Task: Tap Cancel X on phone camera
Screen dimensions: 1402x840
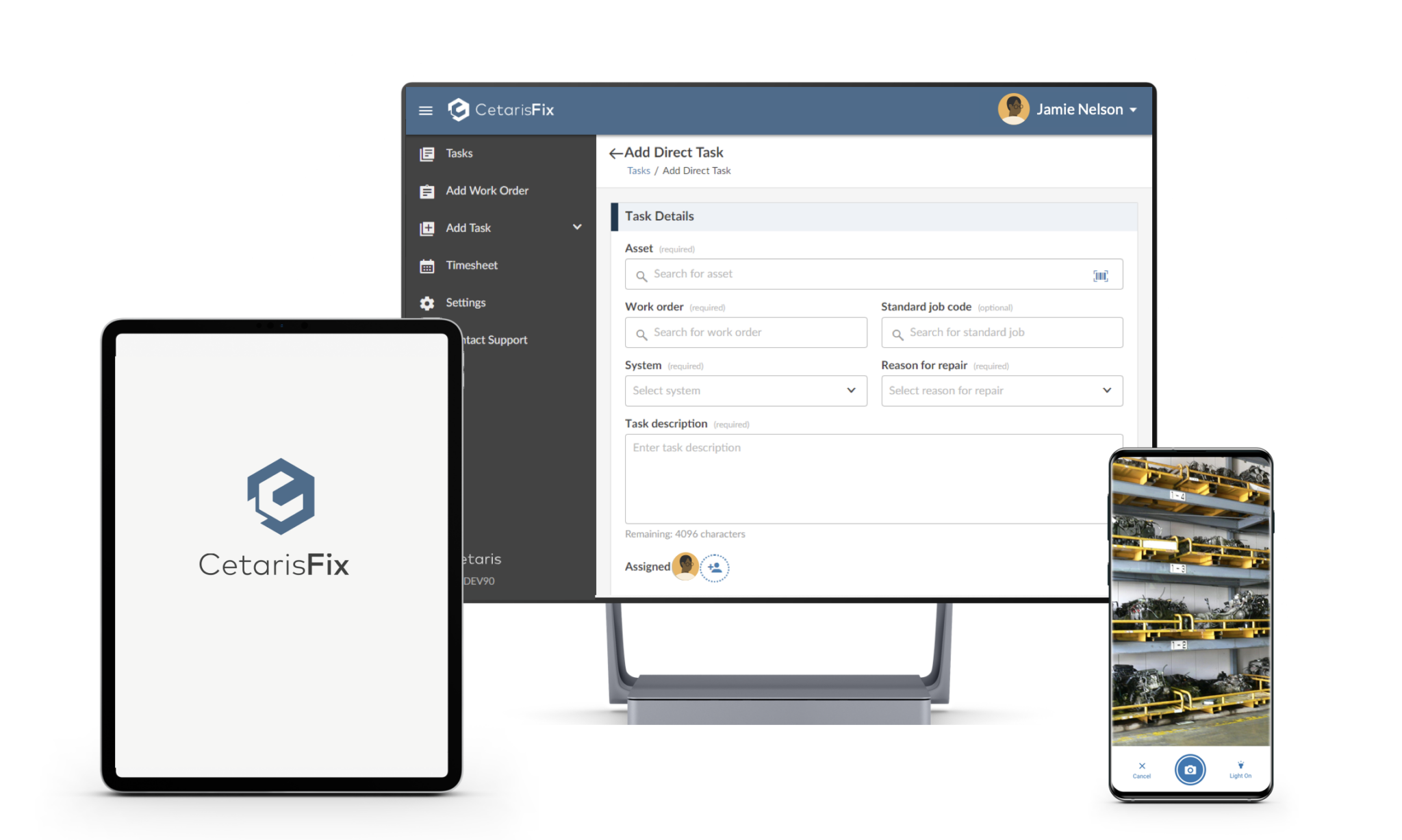Action: coord(1141,769)
